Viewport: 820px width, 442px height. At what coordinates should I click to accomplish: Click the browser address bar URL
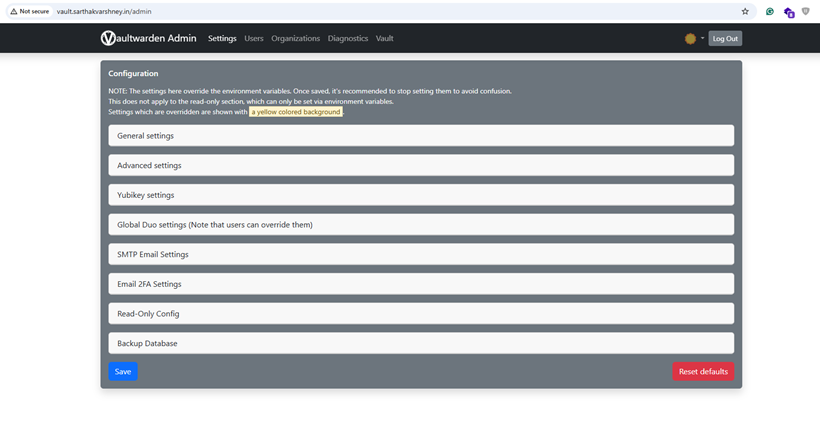pos(104,12)
